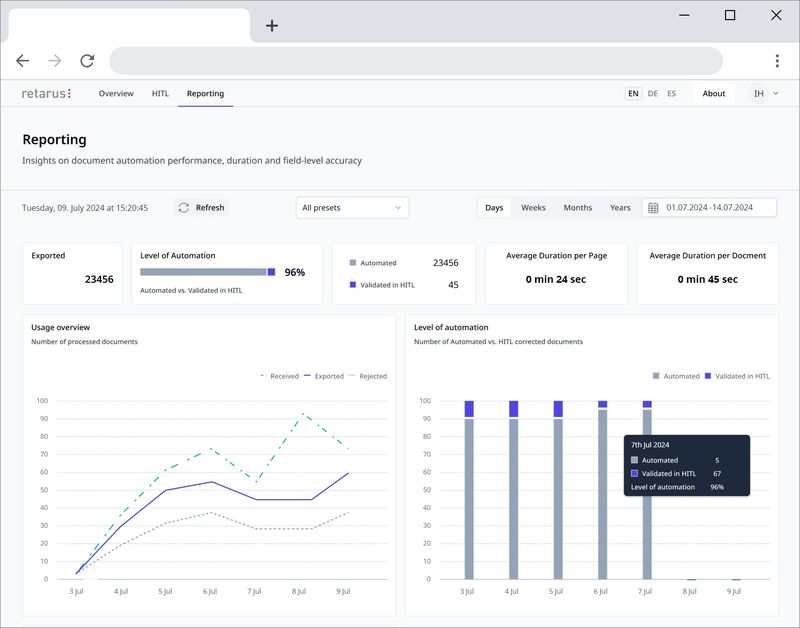The image size is (800, 628).
Task: Switch language to ES
Action: tap(671, 93)
